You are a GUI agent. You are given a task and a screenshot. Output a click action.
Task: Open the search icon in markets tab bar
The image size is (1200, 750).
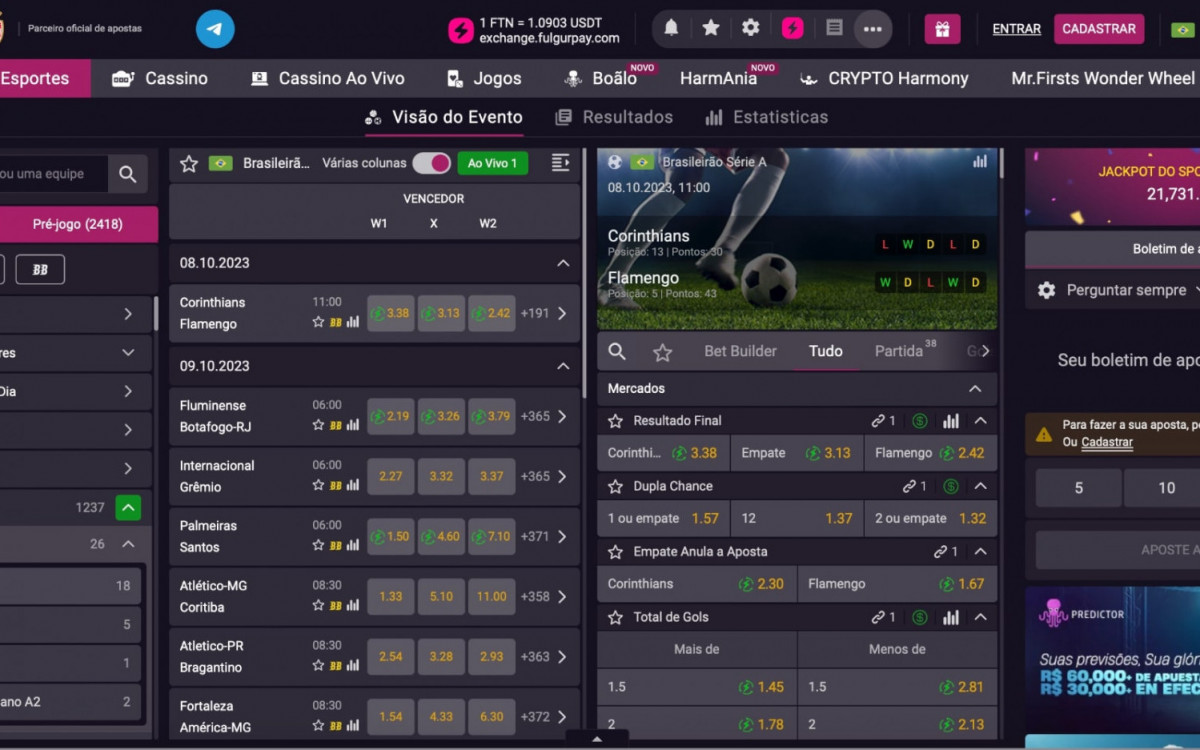pyautogui.click(x=617, y=351)
